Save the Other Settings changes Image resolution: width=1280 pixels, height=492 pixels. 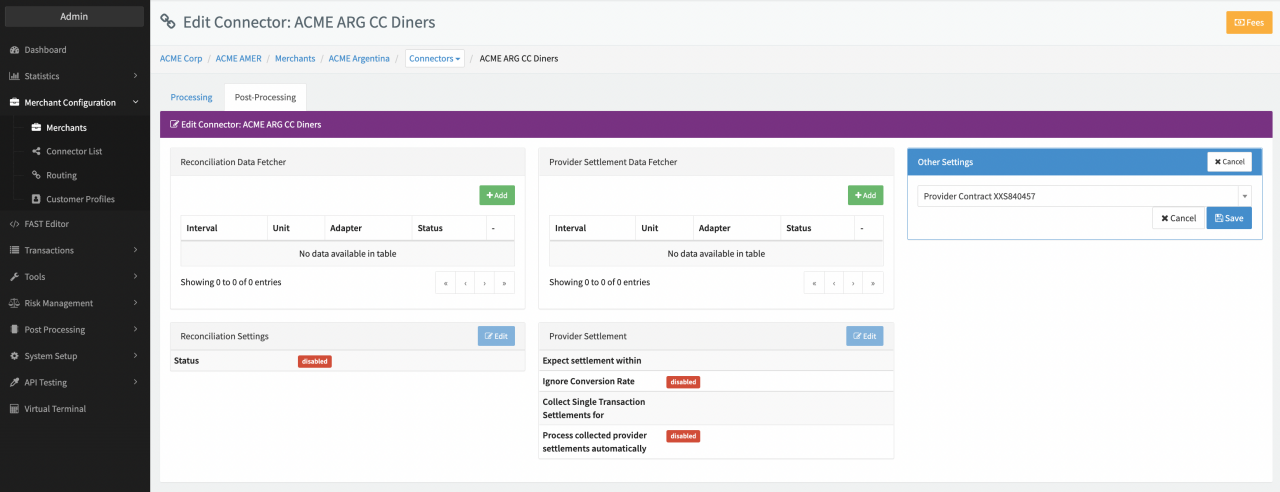pos(1228,218)
